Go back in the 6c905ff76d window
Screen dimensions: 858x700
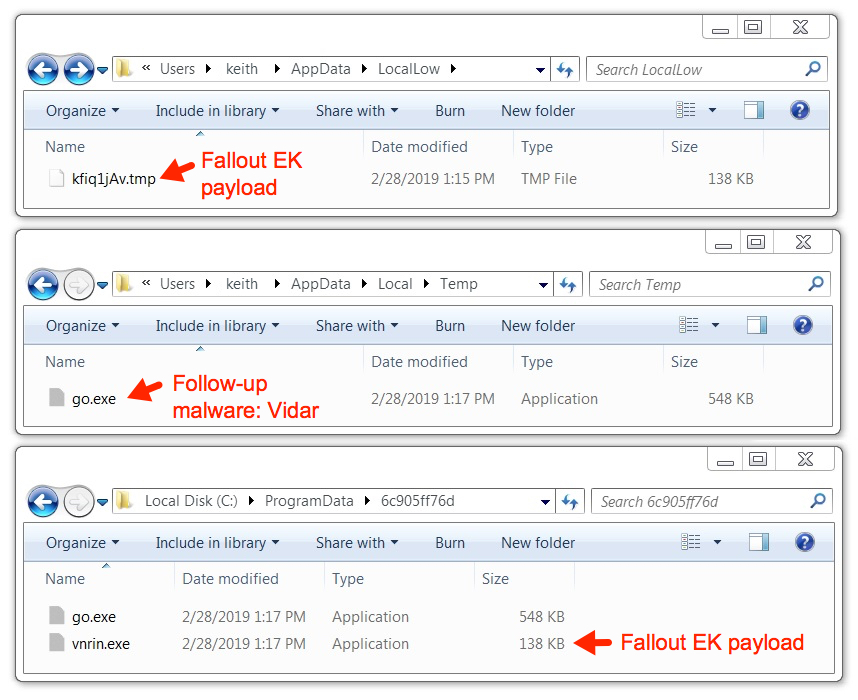(x=43, y=501)
